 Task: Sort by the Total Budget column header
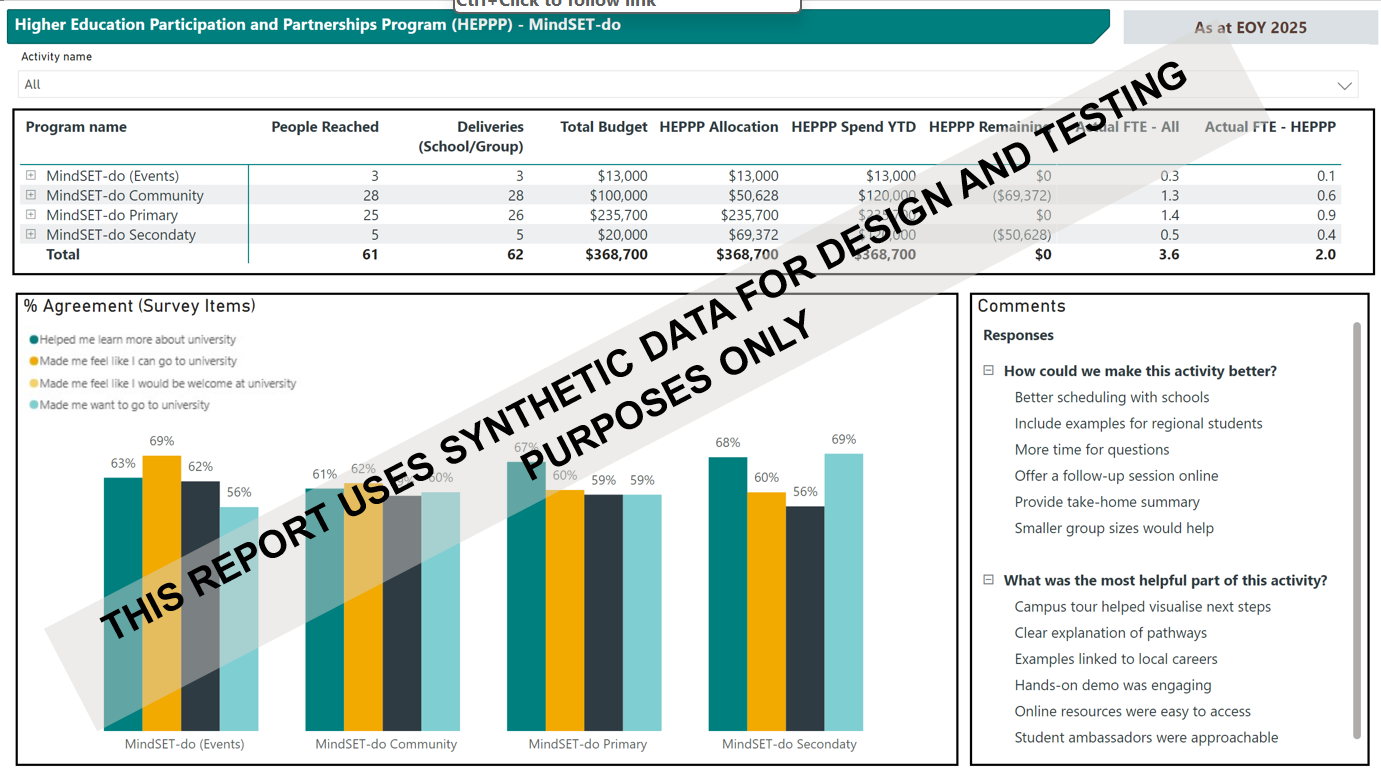coord(603,127)
